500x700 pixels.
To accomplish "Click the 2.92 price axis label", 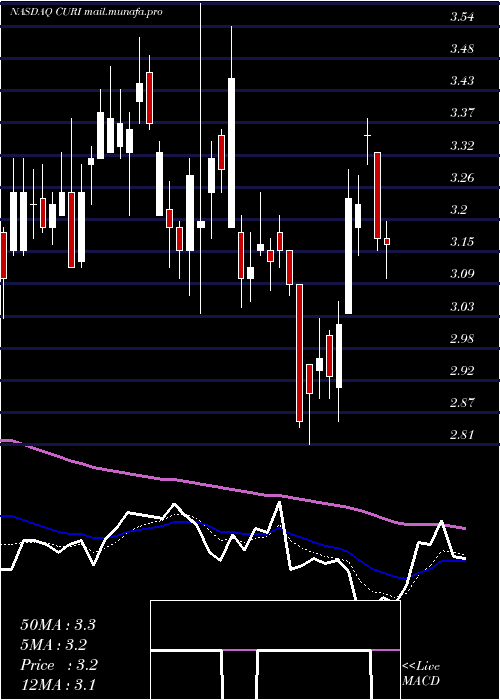I will 462,371.
